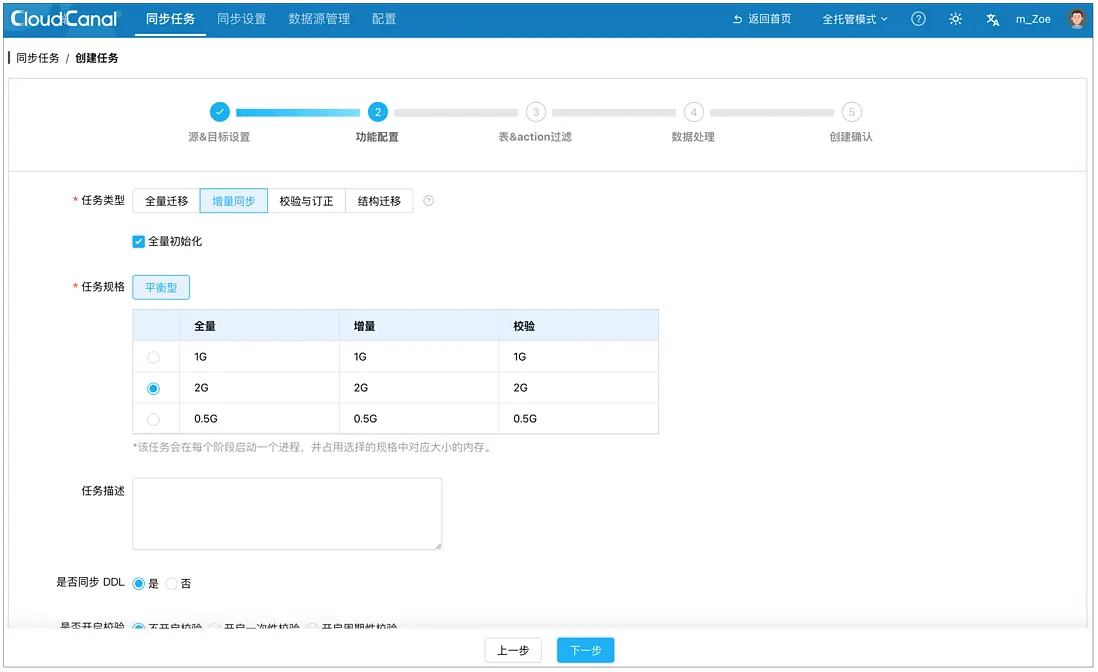Click the m_Zoe username
Viewport: 1098px width, 672px height.
(x=1033, y=20)
